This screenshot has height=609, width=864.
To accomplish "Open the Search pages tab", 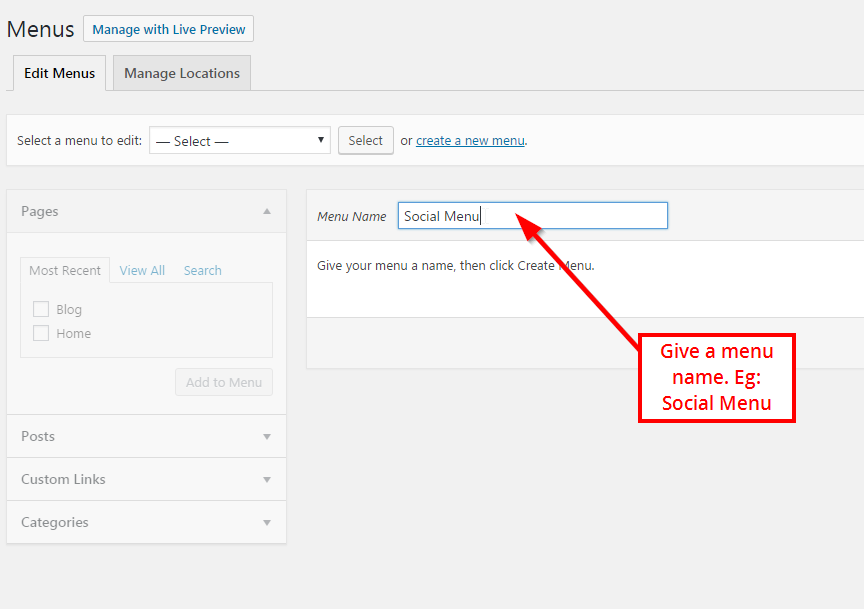I will (203, 271).
